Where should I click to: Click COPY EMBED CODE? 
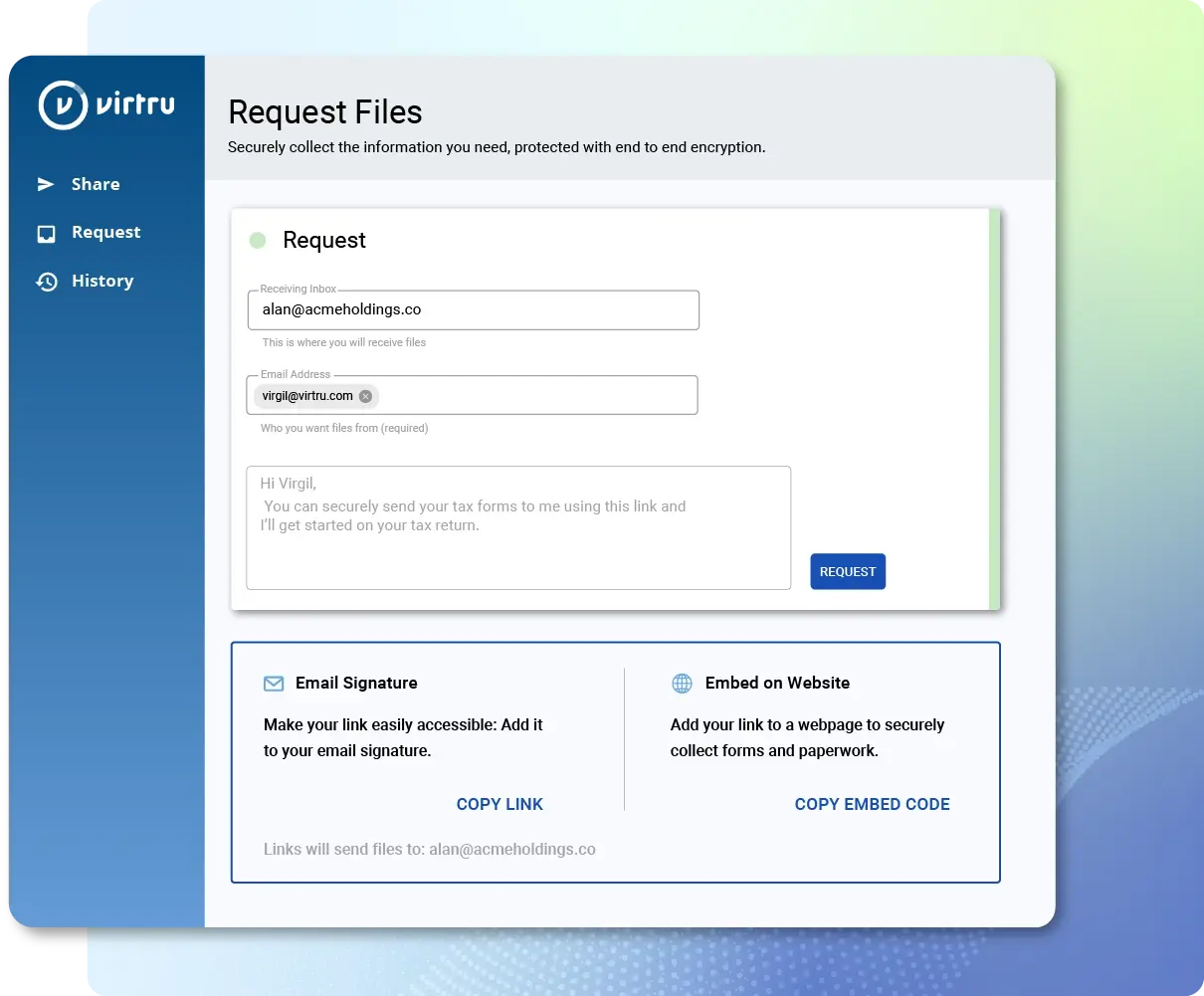(x=872, y=804)
